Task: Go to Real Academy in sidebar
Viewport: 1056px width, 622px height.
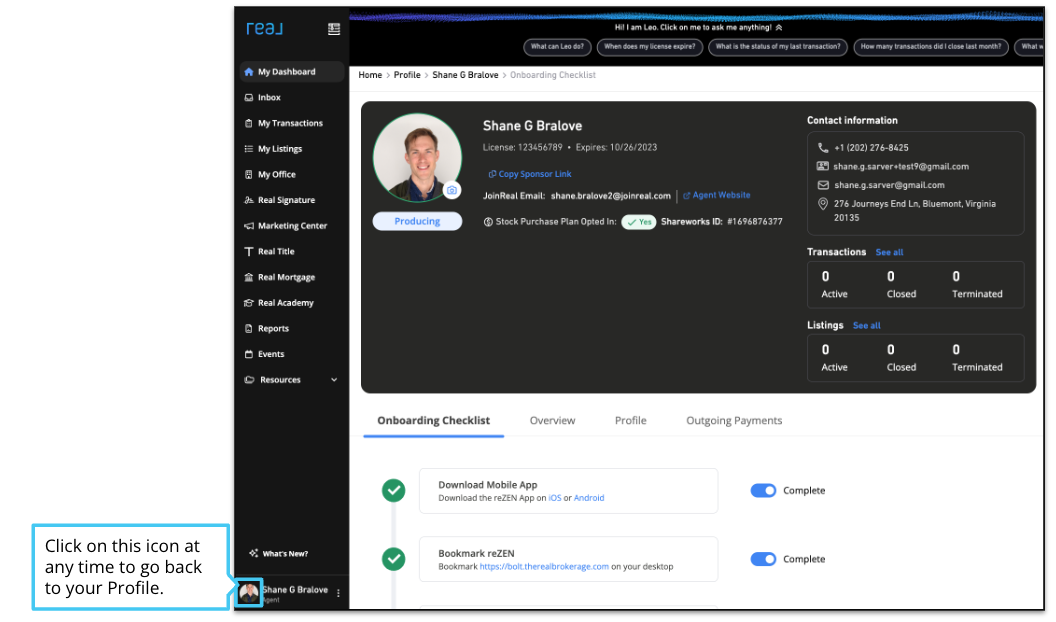Action: [285, 303]
